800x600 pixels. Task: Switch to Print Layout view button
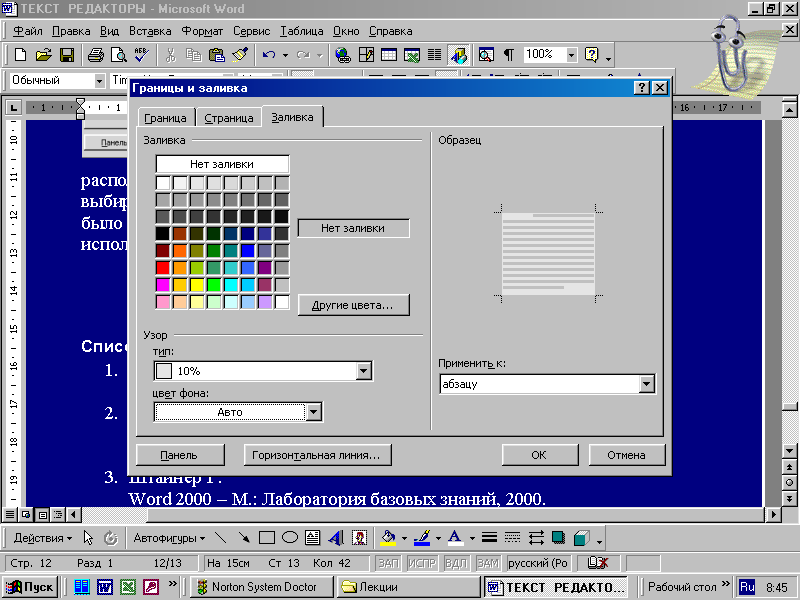point(43,515)
